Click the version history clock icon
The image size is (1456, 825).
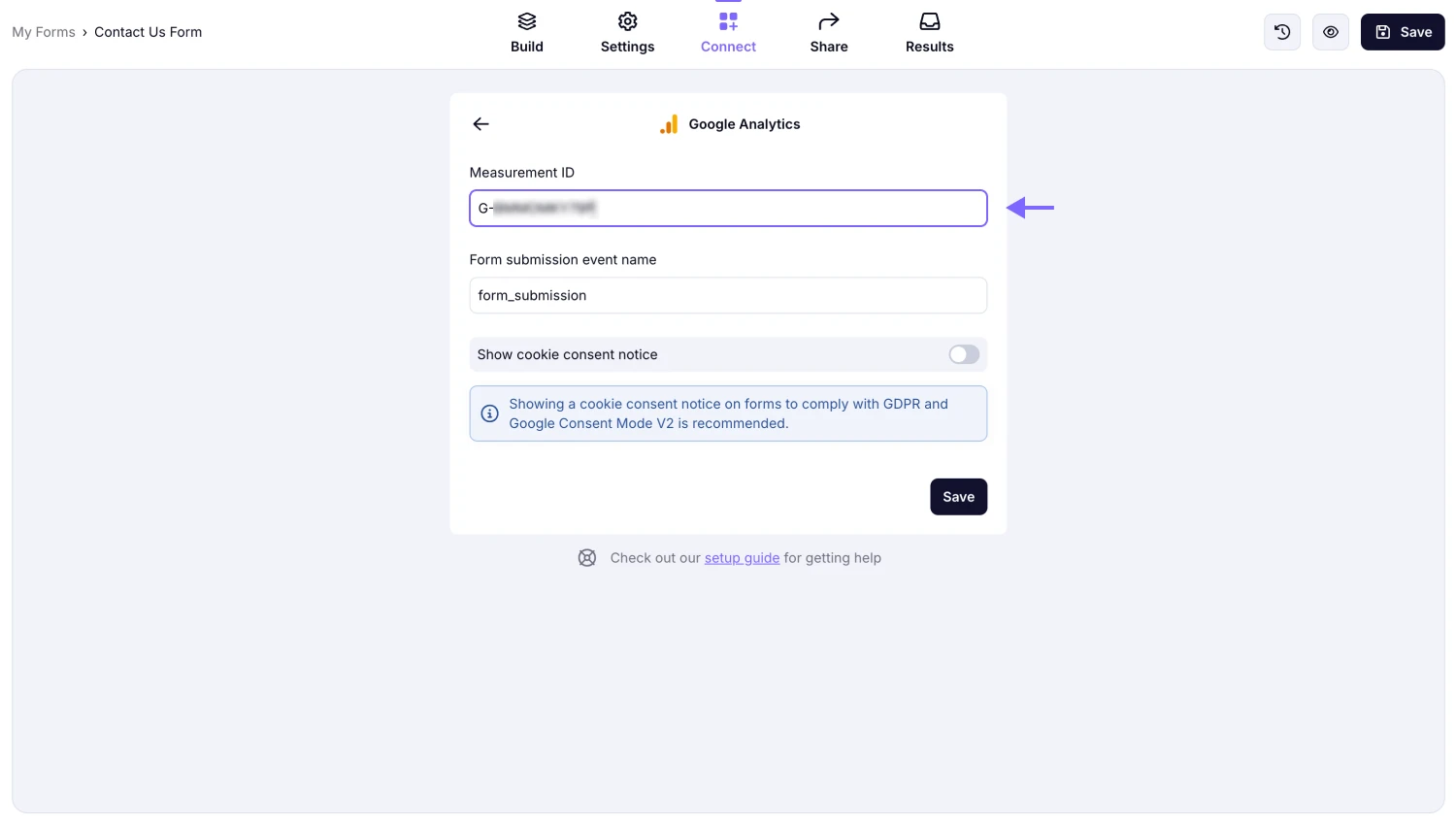click(x=1281, y=31)
